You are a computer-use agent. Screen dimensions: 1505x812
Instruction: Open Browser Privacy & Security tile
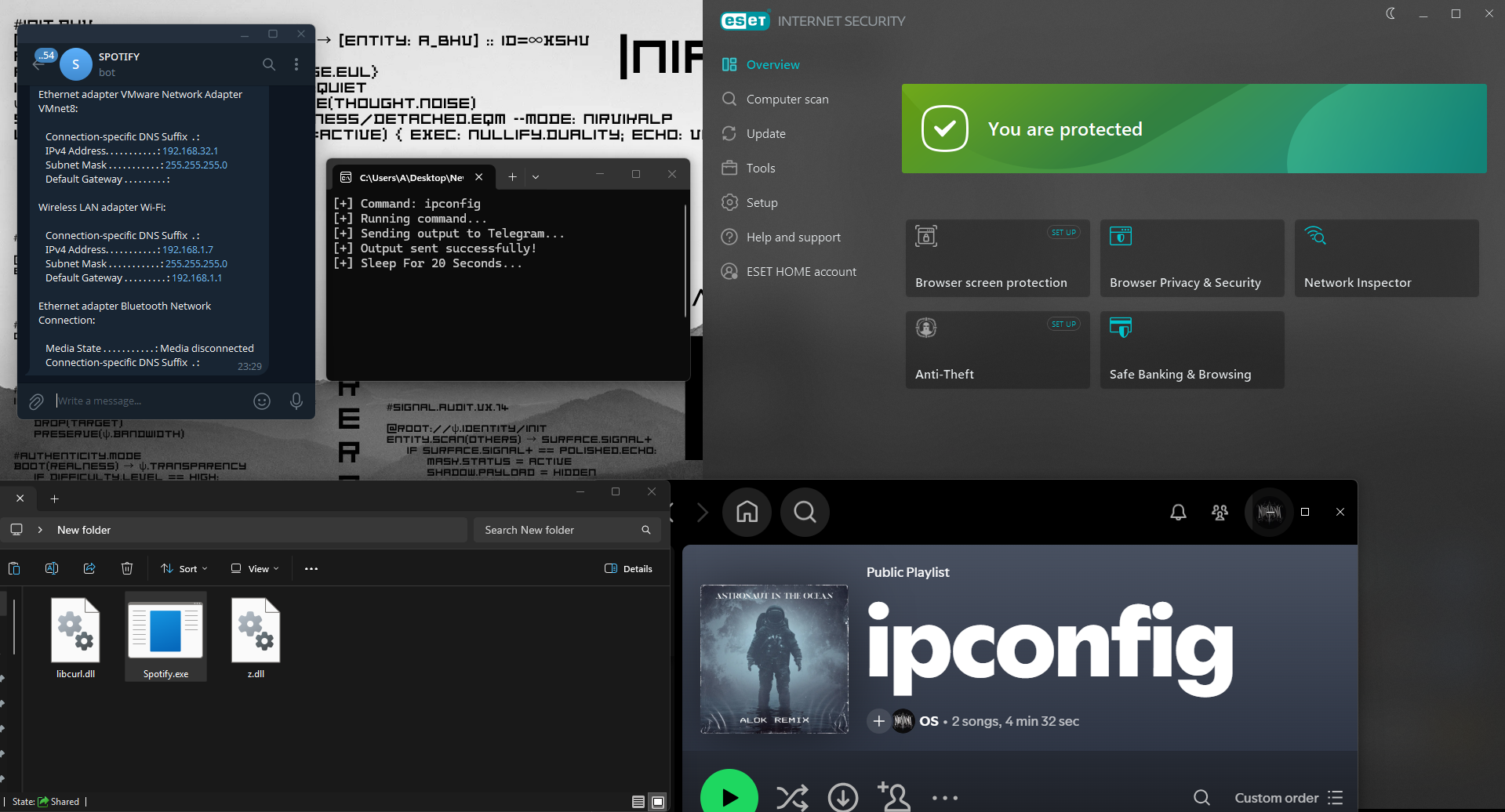(1192, 258)
